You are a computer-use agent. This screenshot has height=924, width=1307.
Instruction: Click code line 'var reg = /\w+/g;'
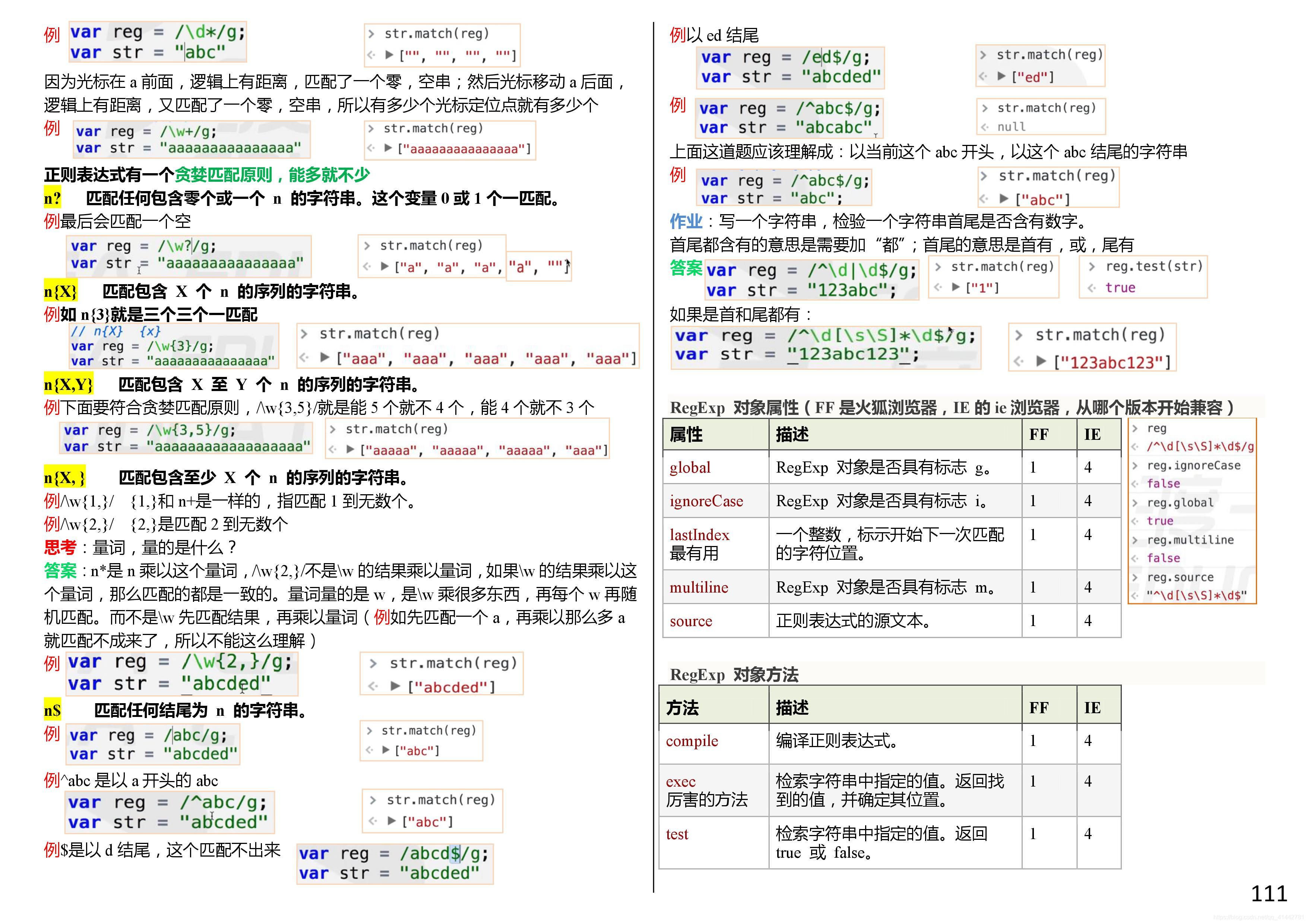click(x=146, y=131)
